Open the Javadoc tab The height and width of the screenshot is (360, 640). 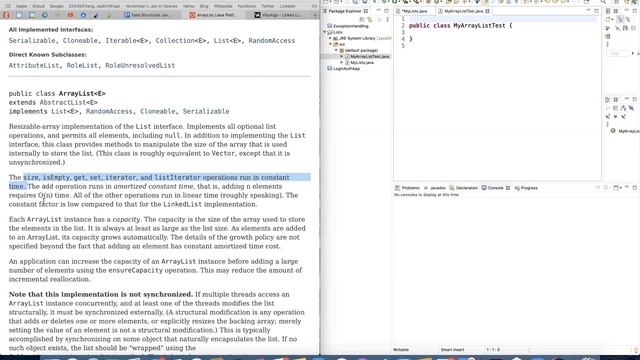pyautogui.click(x=435, y=188)
